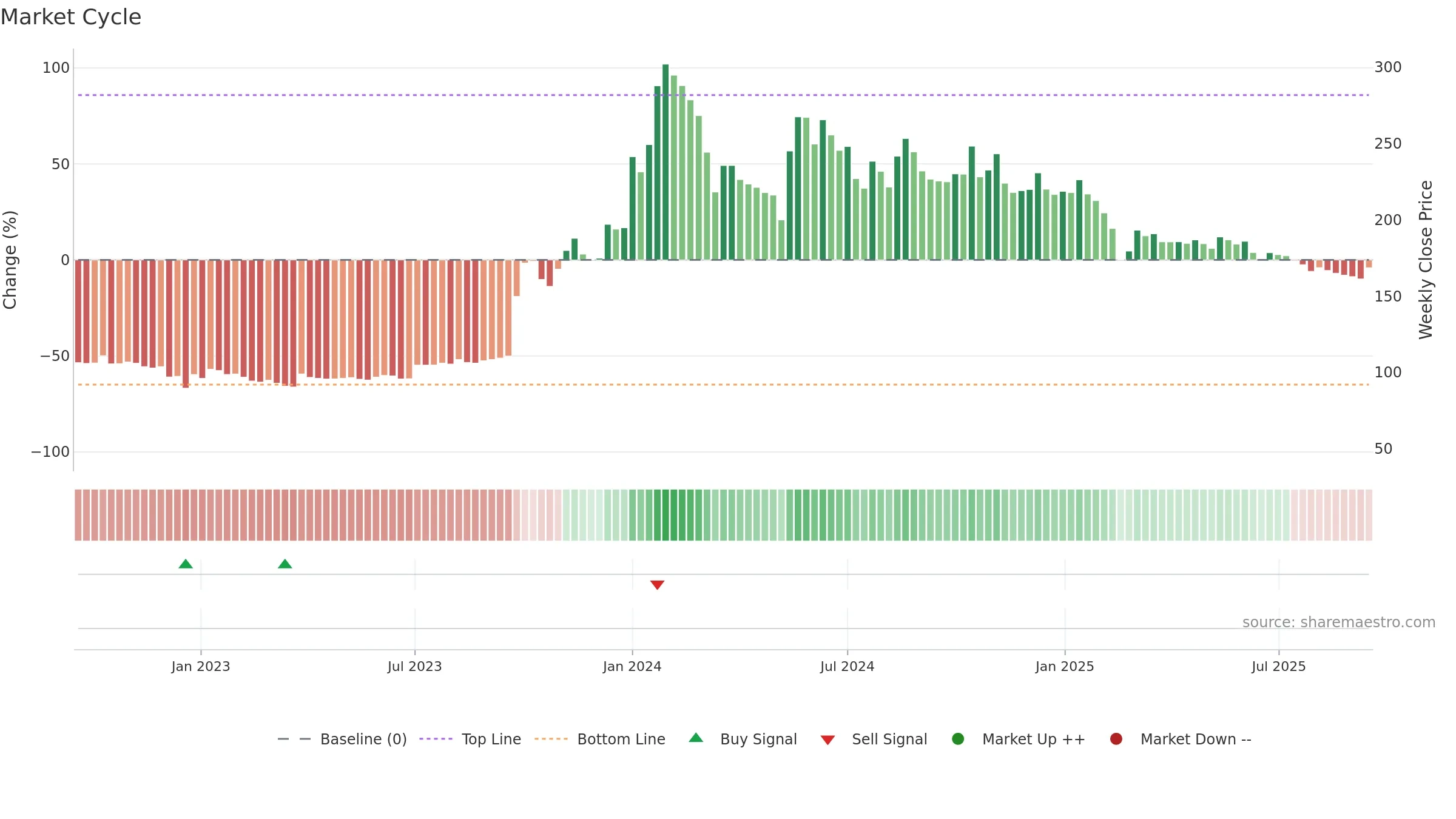The image size is (1456, 819).
Task: Click the Jan 2023 axis label
Action: pos(201,667)
